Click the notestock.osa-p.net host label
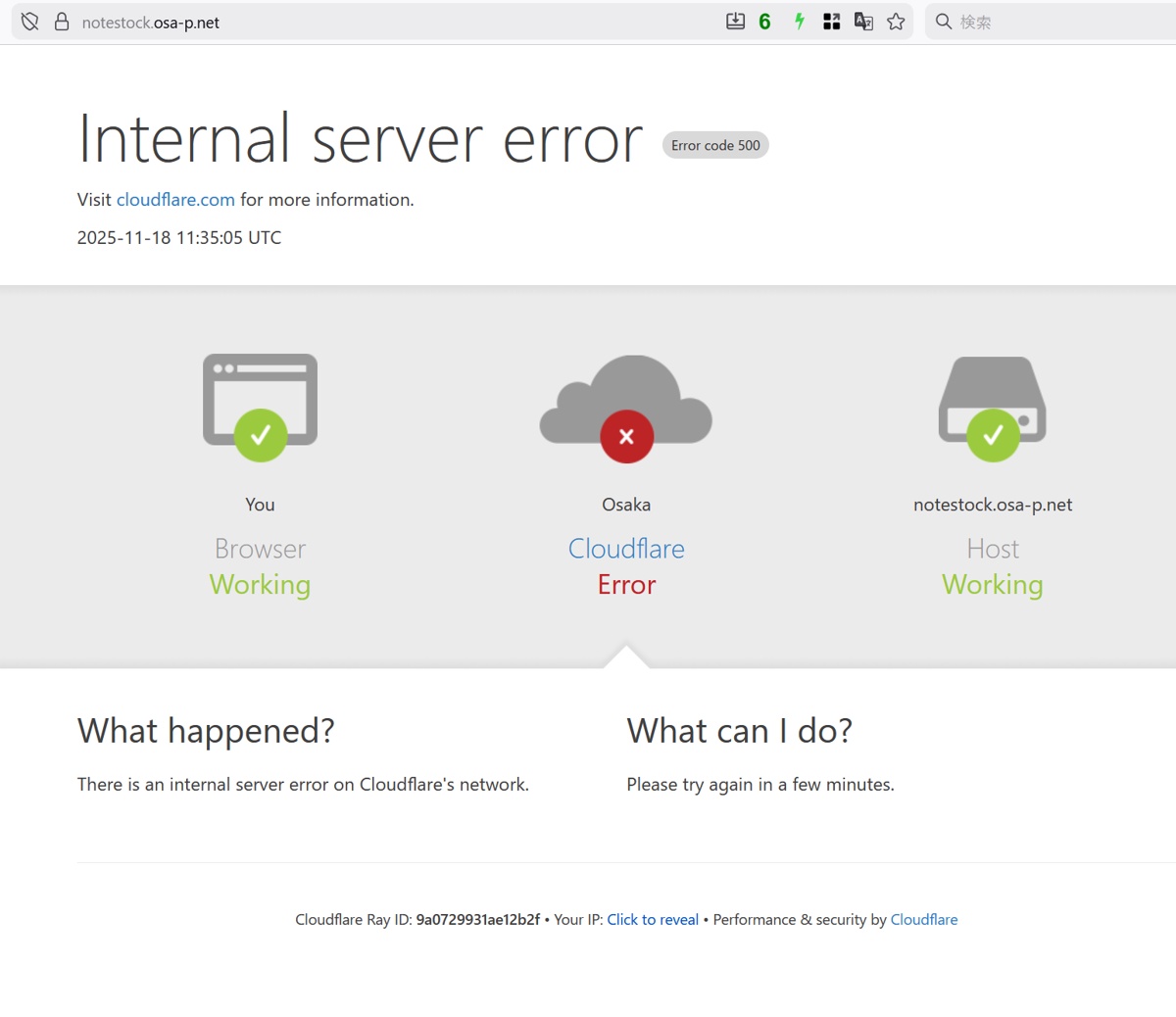The width and height of the screenshot is (1176, 1017). (993, 505)
